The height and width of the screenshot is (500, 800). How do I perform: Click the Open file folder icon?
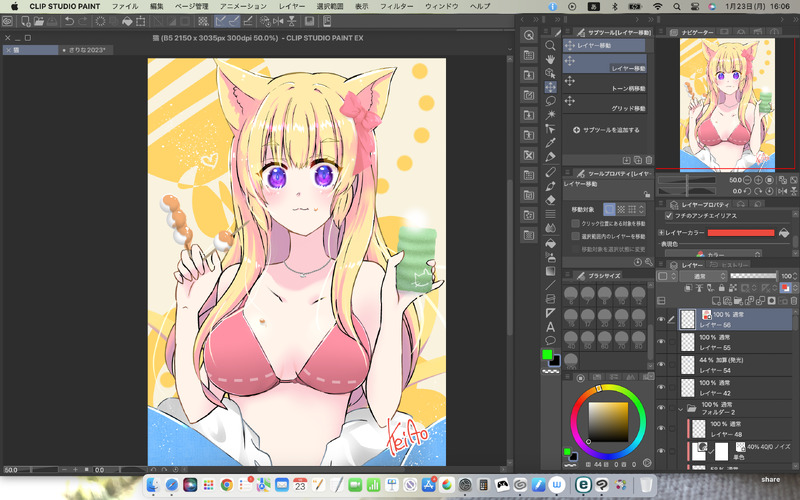pos(39,21)
